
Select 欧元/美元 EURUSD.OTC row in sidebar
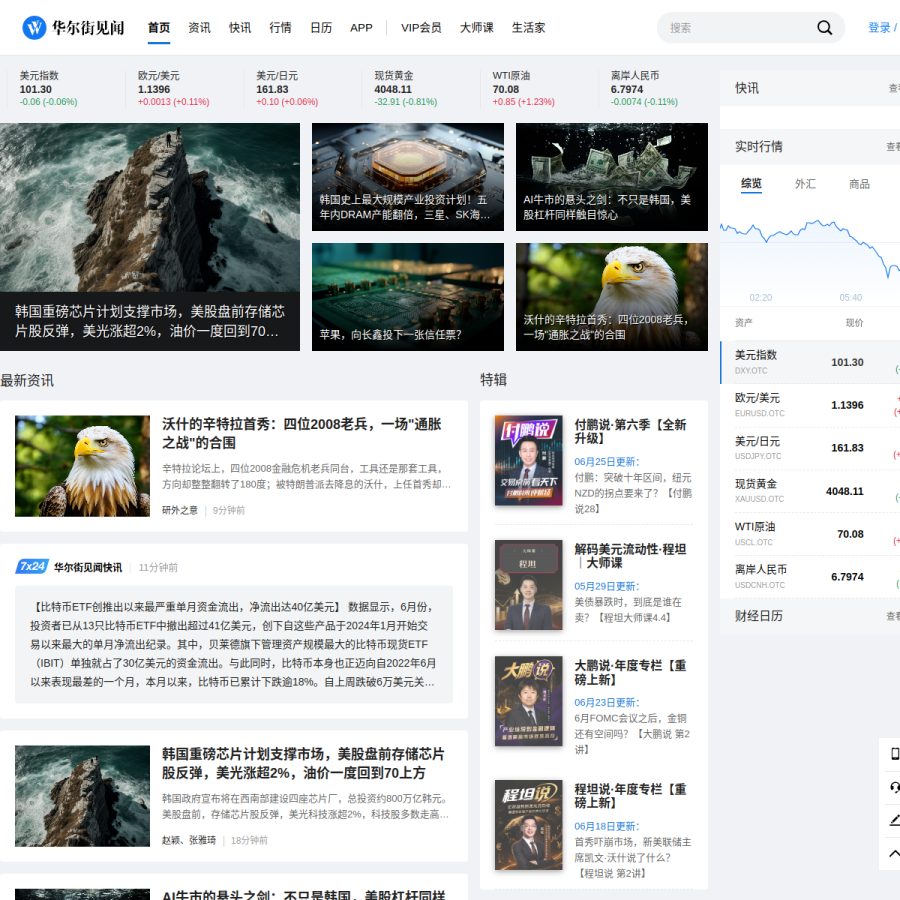pos(810,405)
